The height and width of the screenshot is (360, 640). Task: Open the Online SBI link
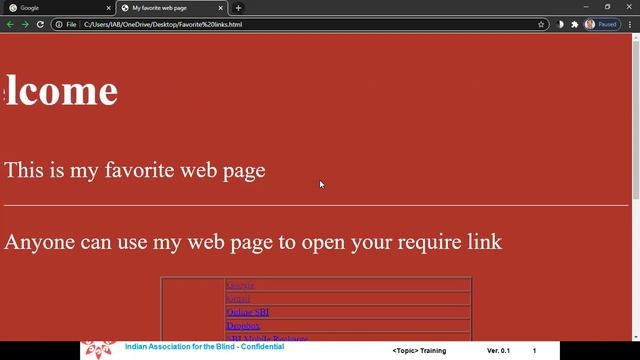coord(247,312)
